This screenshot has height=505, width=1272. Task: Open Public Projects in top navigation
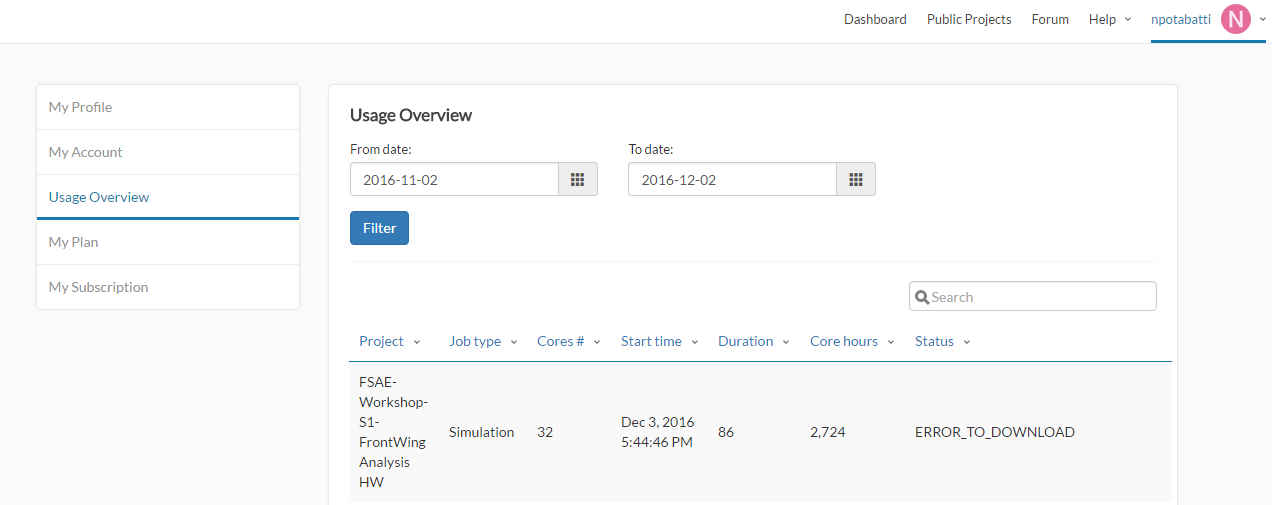pos(969,19)
